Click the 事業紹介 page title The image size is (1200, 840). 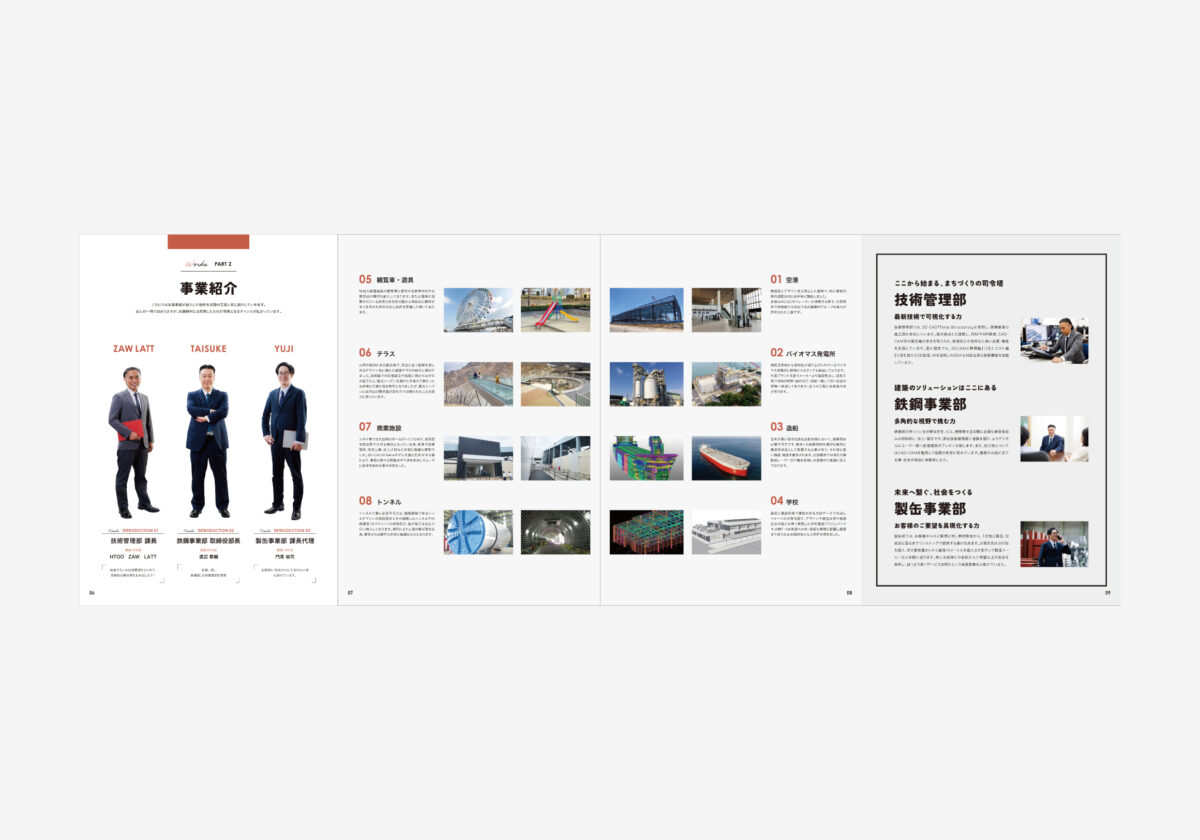click(x=208, y=288)
